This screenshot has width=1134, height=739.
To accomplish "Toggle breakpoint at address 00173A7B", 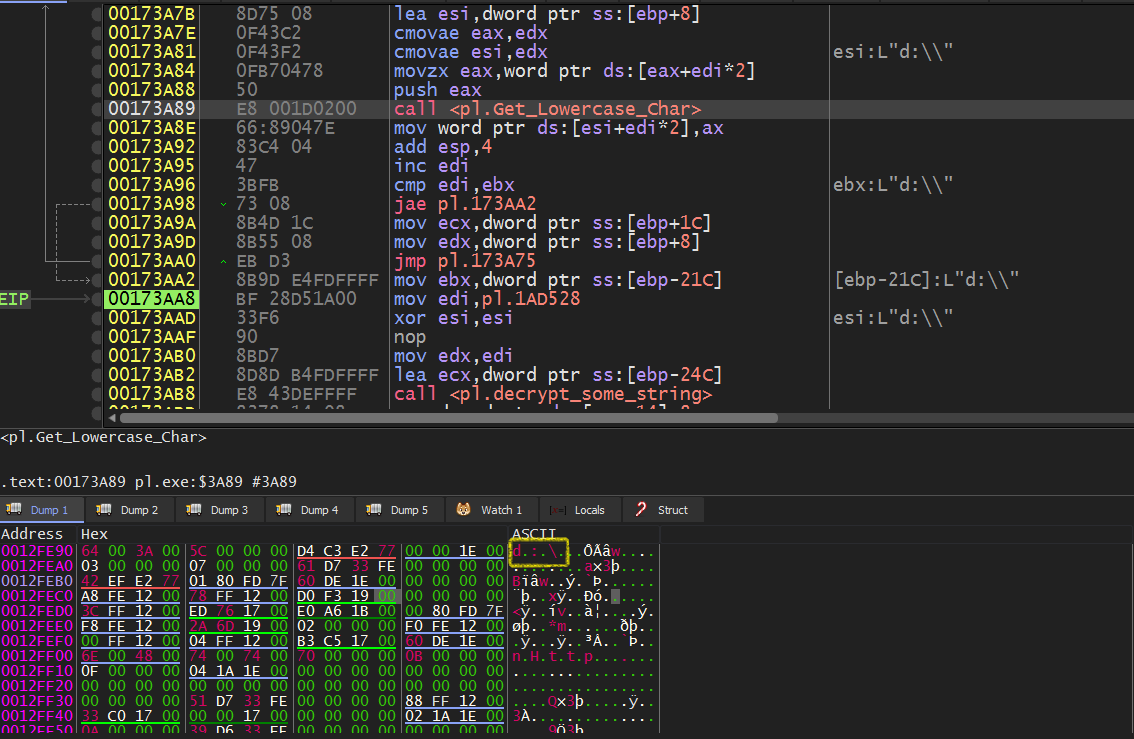I will [x=96, y=14].
